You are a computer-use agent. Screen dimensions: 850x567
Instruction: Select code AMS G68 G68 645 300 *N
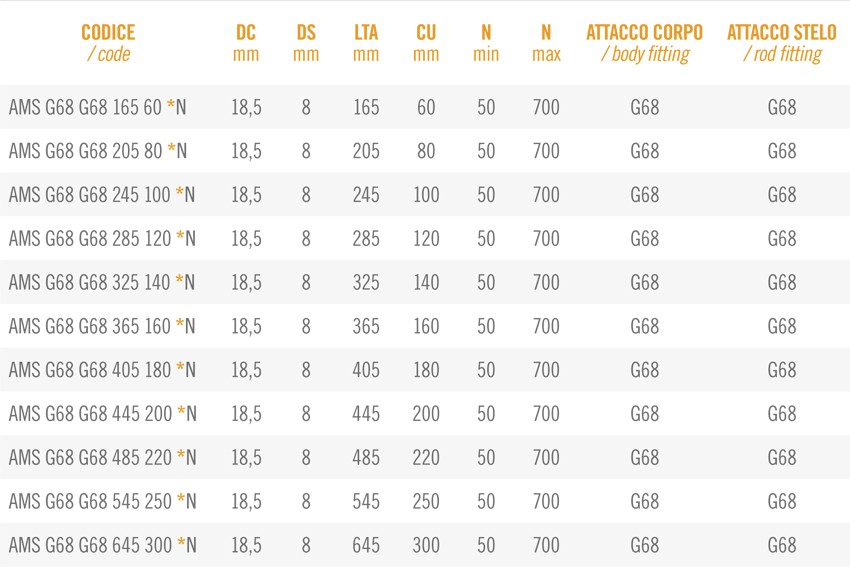102,545
